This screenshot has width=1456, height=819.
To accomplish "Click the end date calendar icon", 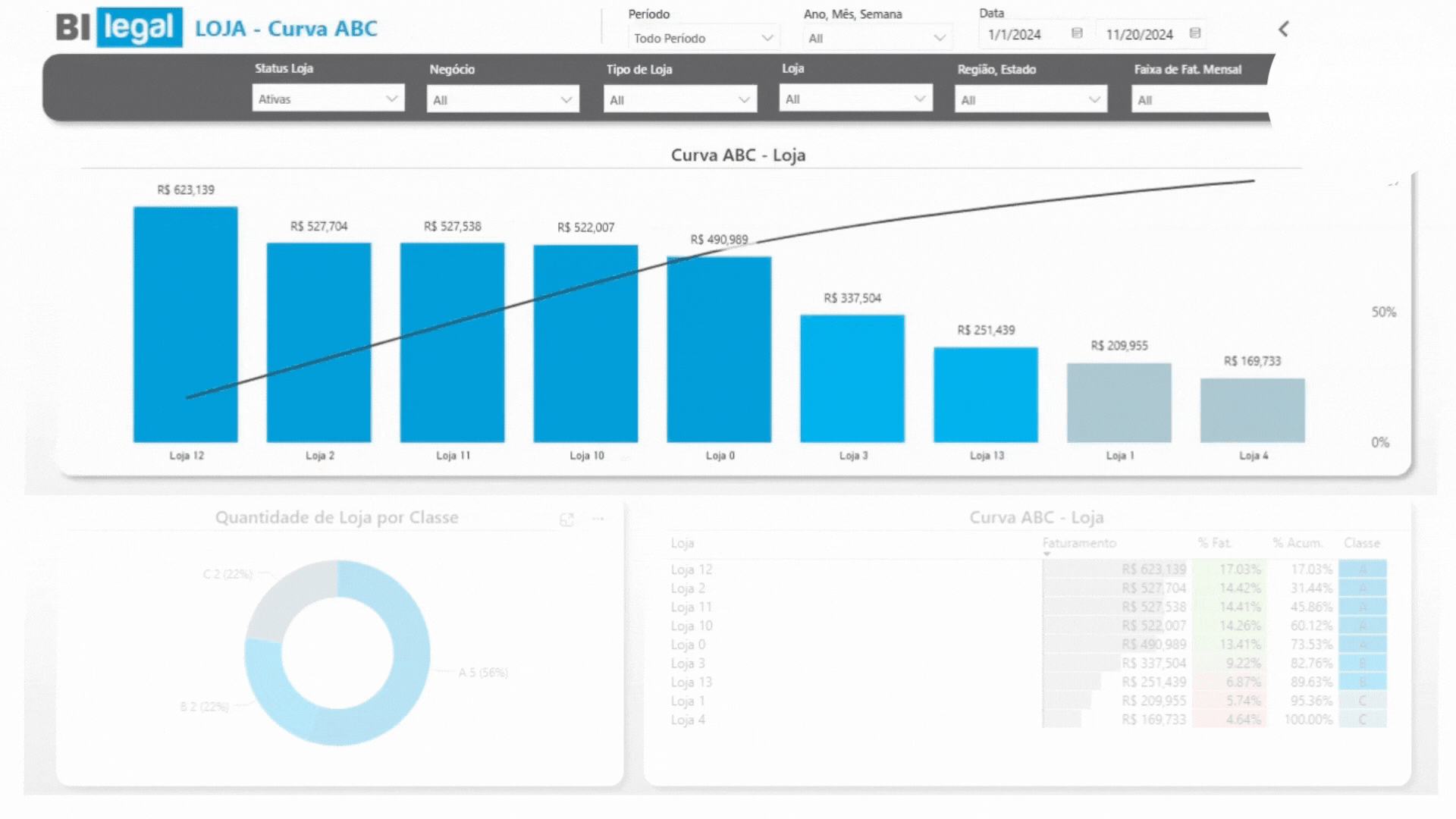I will point(1195,33).
